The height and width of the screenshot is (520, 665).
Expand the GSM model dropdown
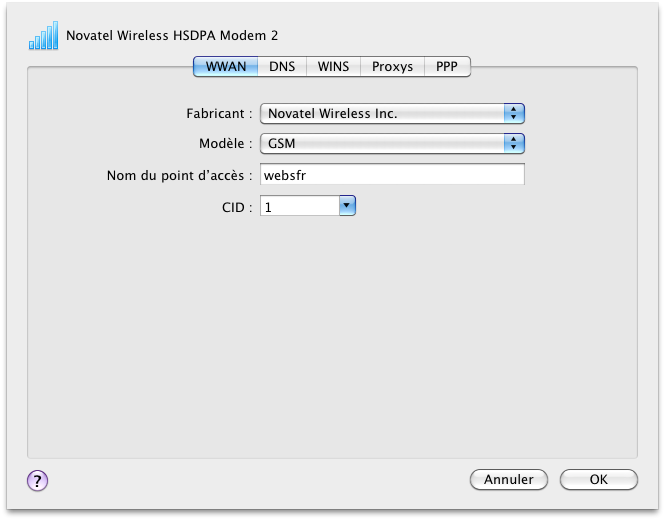click(x=385, y=143)
